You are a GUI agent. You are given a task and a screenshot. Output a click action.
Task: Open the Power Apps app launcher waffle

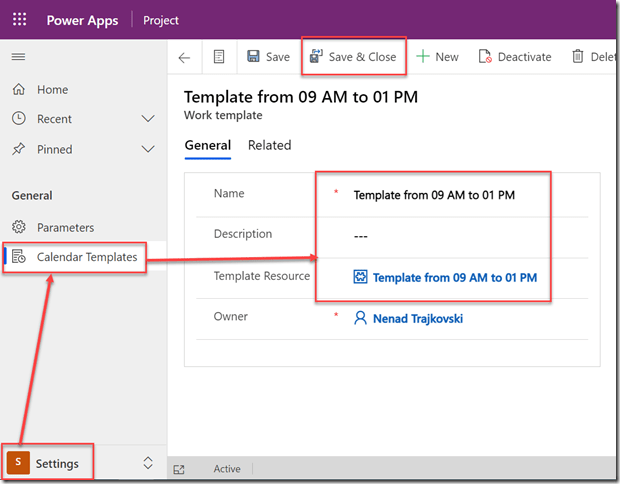click(20, 20)
